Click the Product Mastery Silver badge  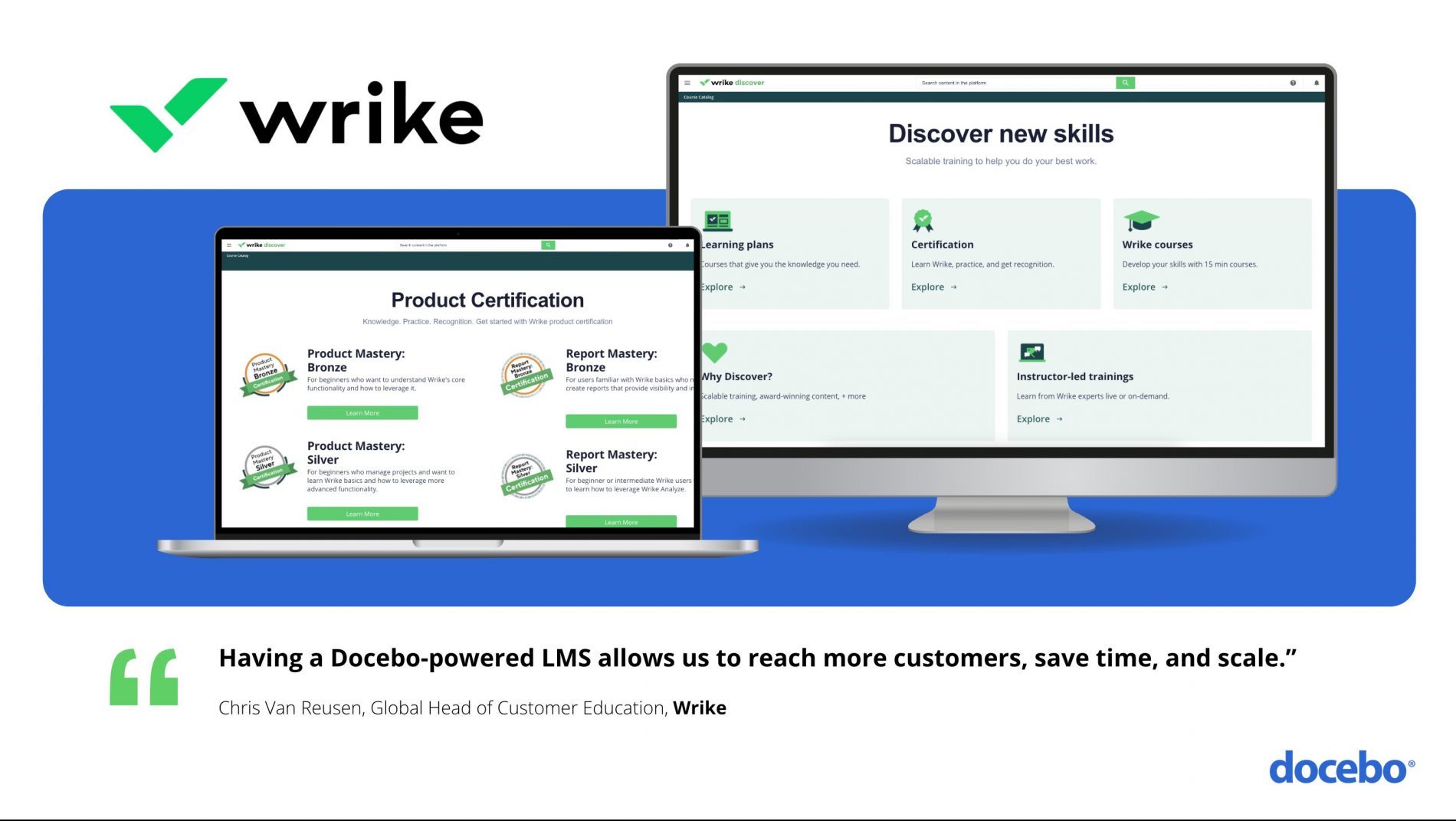pyautogui.click(x=266, y=466)
